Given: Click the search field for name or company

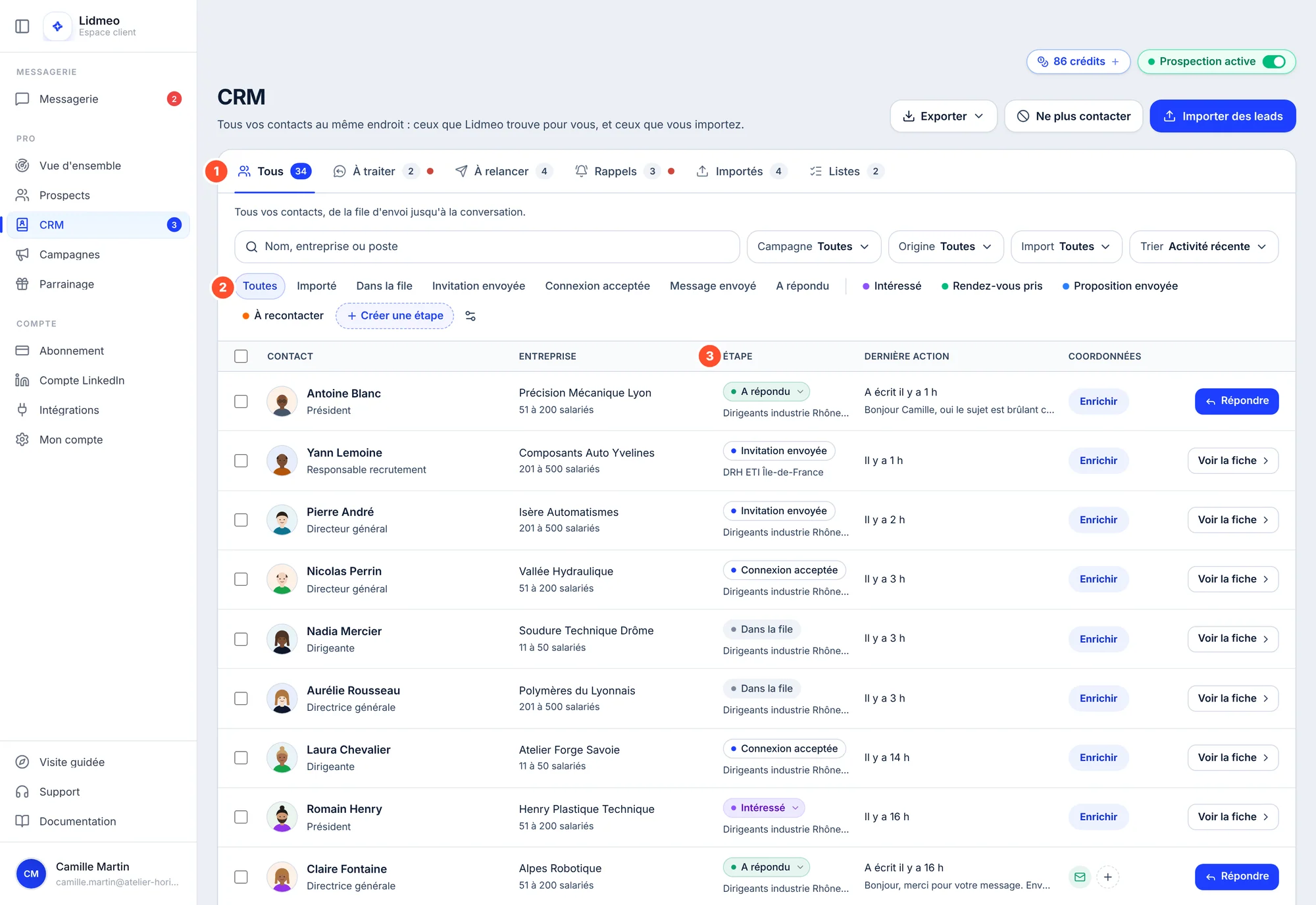Looking at the screenshot, I should coord(487,246).
